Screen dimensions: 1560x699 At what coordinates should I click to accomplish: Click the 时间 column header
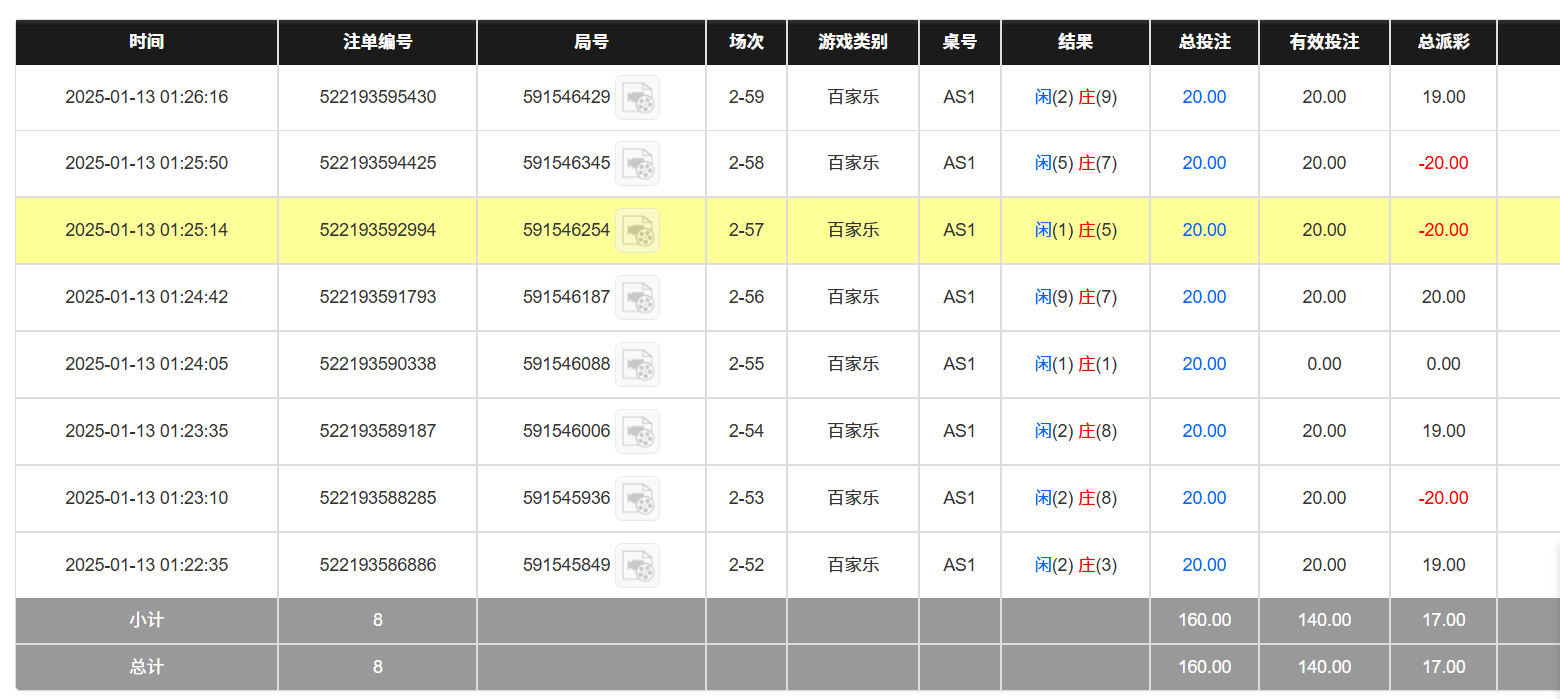(x=146, y=42)
